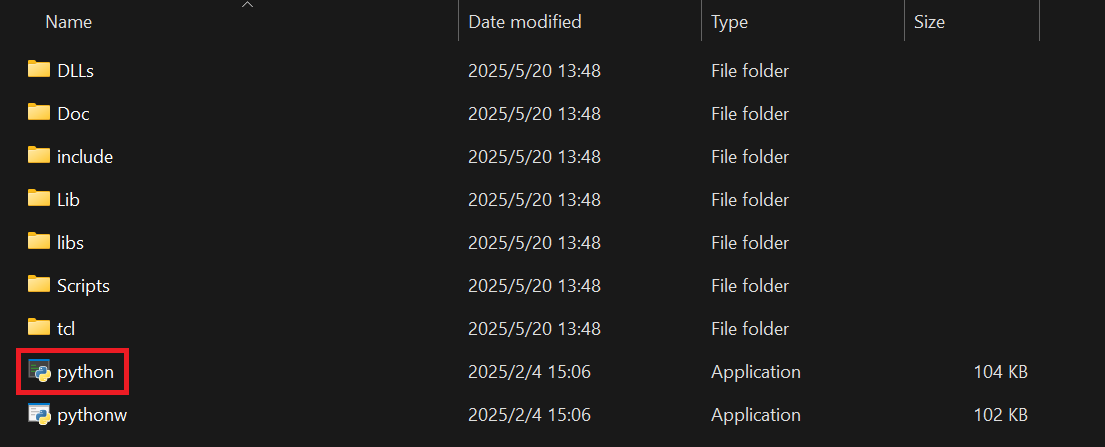Click the tcl folder icon
Image resolution: width=1105 pixels, height=447 pixels.
click(x=39, y=328)
